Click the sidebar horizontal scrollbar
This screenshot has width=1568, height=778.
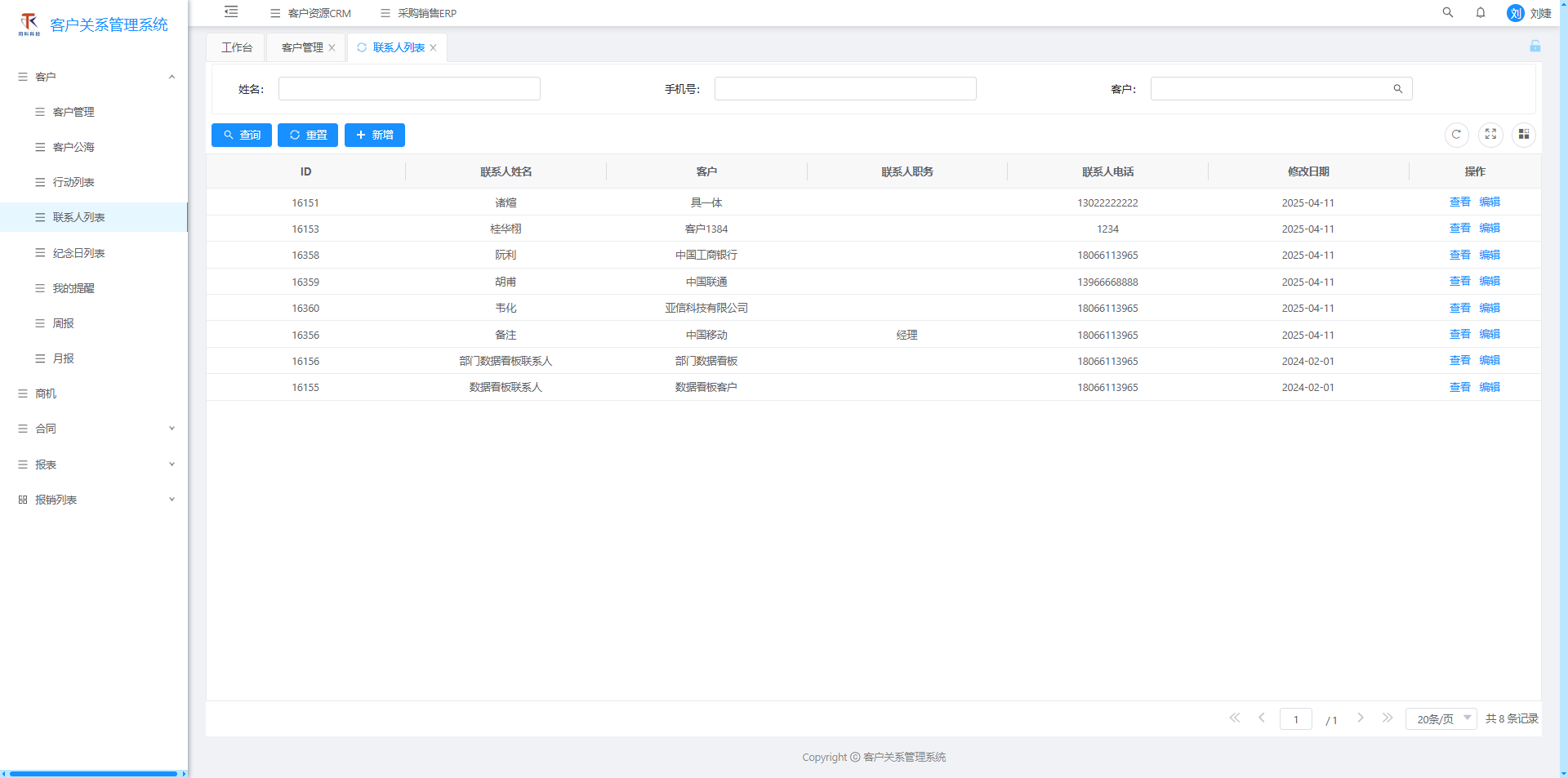click(x=93, y=773)
